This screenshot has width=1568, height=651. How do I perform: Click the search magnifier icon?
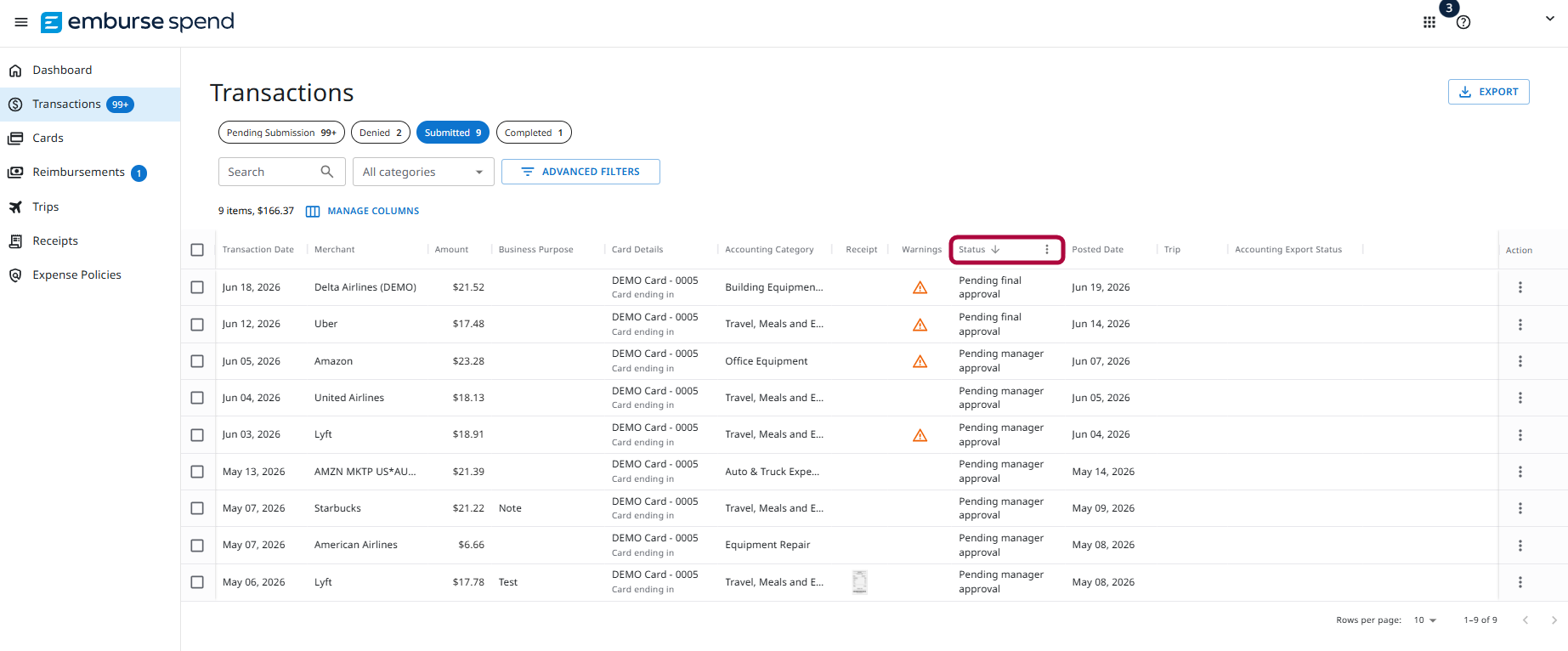click(x=327, y=172)
